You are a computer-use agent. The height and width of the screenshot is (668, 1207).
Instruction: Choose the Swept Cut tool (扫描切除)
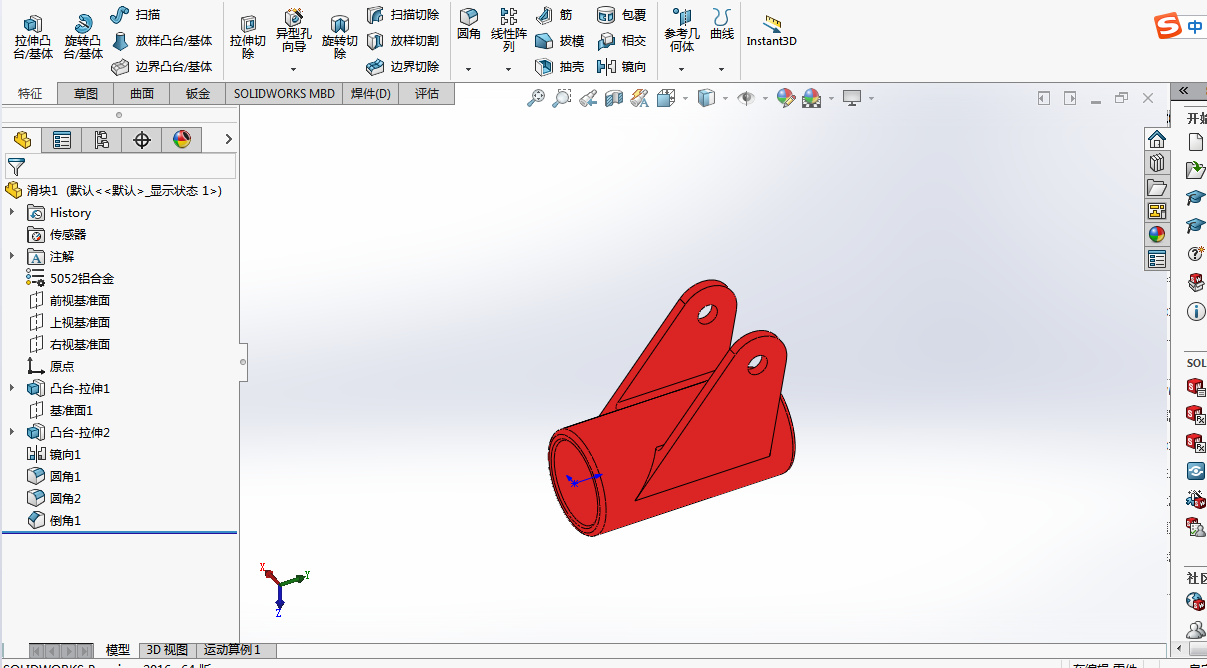coord(403,15)
